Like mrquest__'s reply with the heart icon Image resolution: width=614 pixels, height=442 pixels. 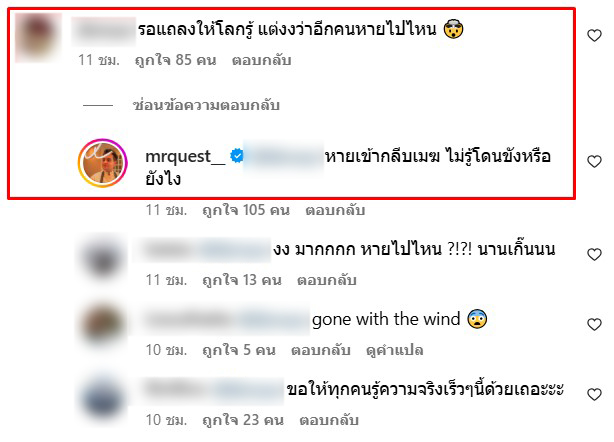[x=594, y=161]
